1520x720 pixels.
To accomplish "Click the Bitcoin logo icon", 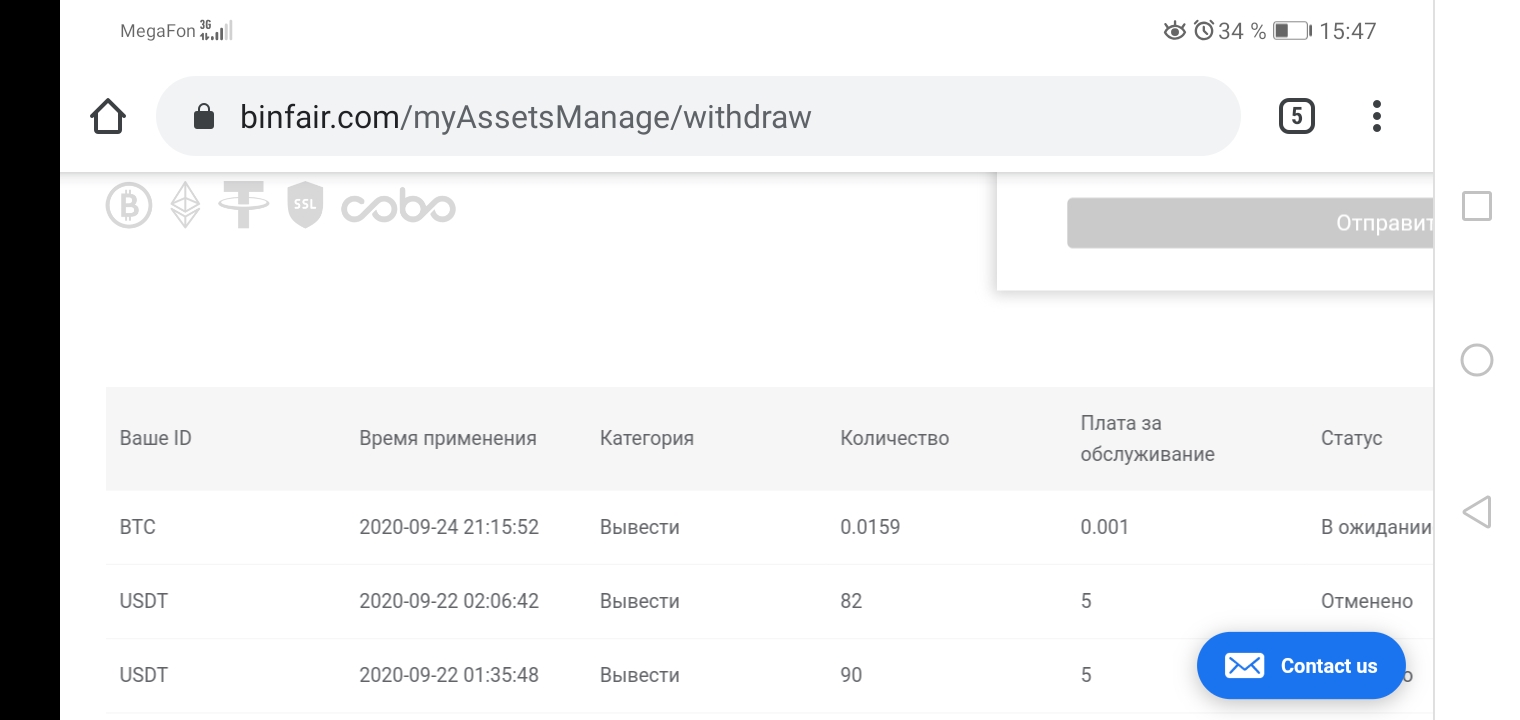I will tap(129, 206).
